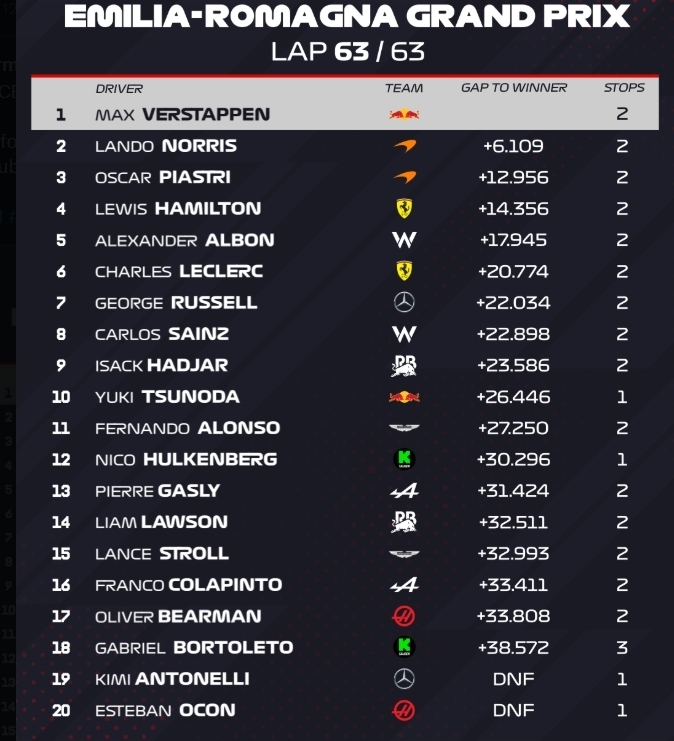This screenshot has height=741, width=674.
Task: Click the Mercedes logo next to Russell
Action: tap(404, 302)
